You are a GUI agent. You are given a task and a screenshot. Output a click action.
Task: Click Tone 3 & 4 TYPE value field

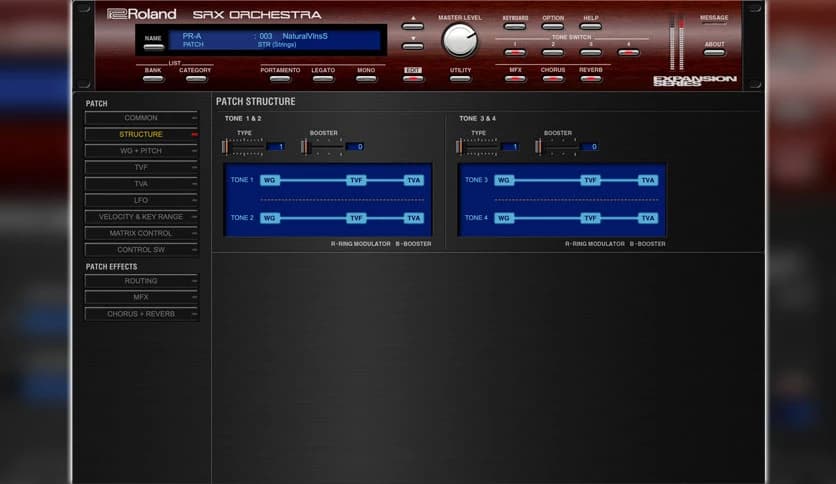pos(510,147)
